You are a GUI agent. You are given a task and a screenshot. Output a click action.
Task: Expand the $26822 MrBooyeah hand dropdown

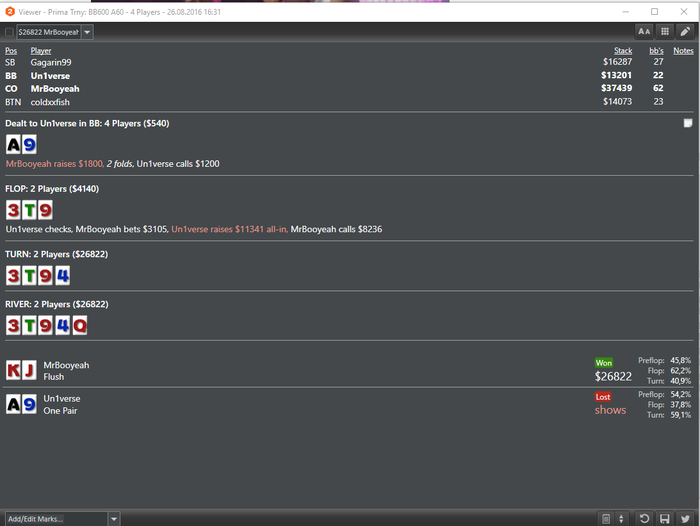coord(87,32)
